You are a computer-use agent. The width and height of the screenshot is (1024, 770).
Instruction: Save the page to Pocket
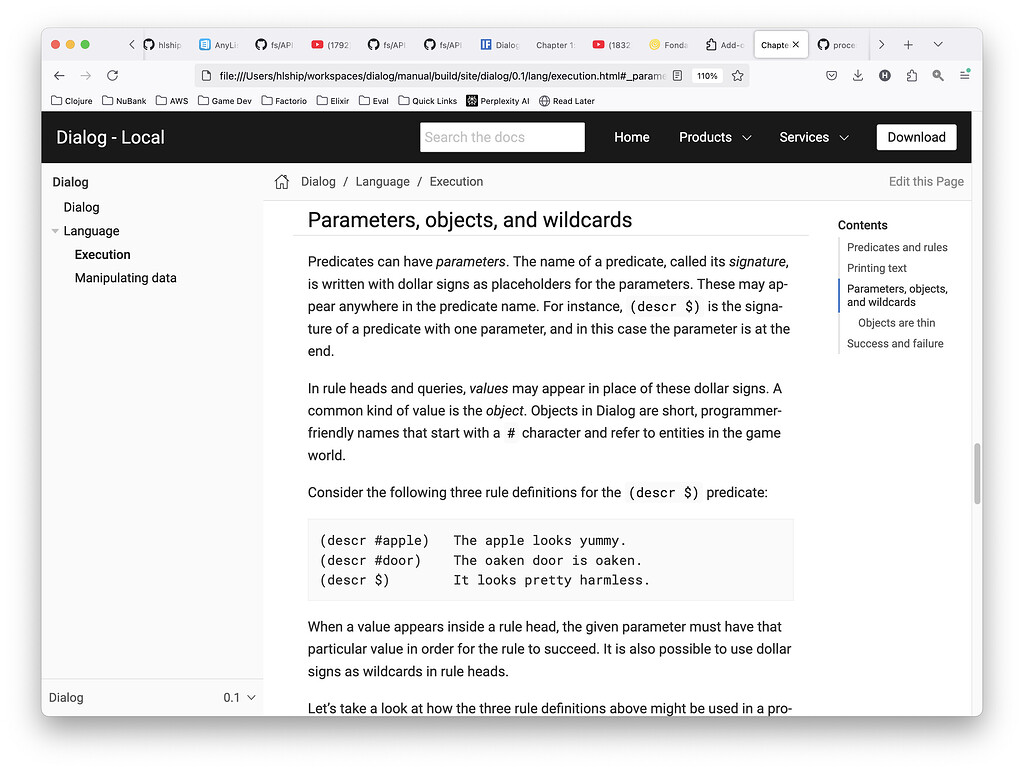click(831, 75)
